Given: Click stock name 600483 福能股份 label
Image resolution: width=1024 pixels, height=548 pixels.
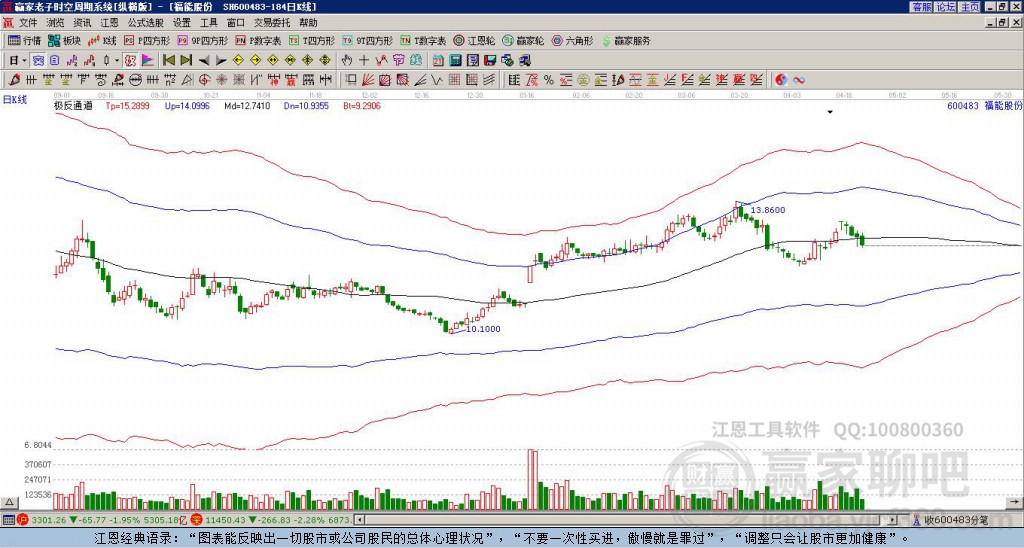Looking at the screenshot, I should [984, 105].
